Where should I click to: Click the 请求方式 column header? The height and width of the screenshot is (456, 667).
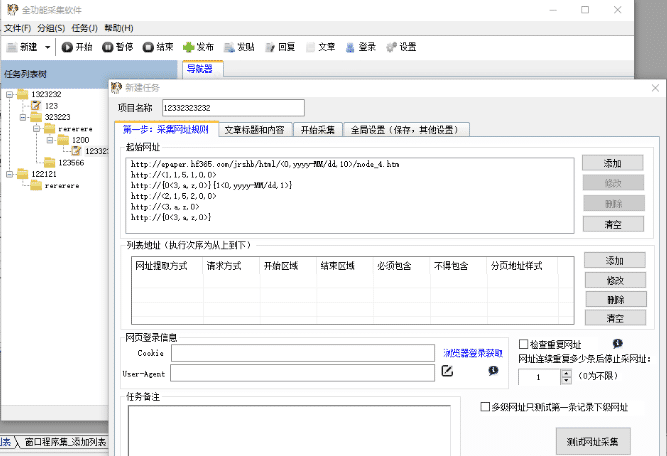(231, 266)
